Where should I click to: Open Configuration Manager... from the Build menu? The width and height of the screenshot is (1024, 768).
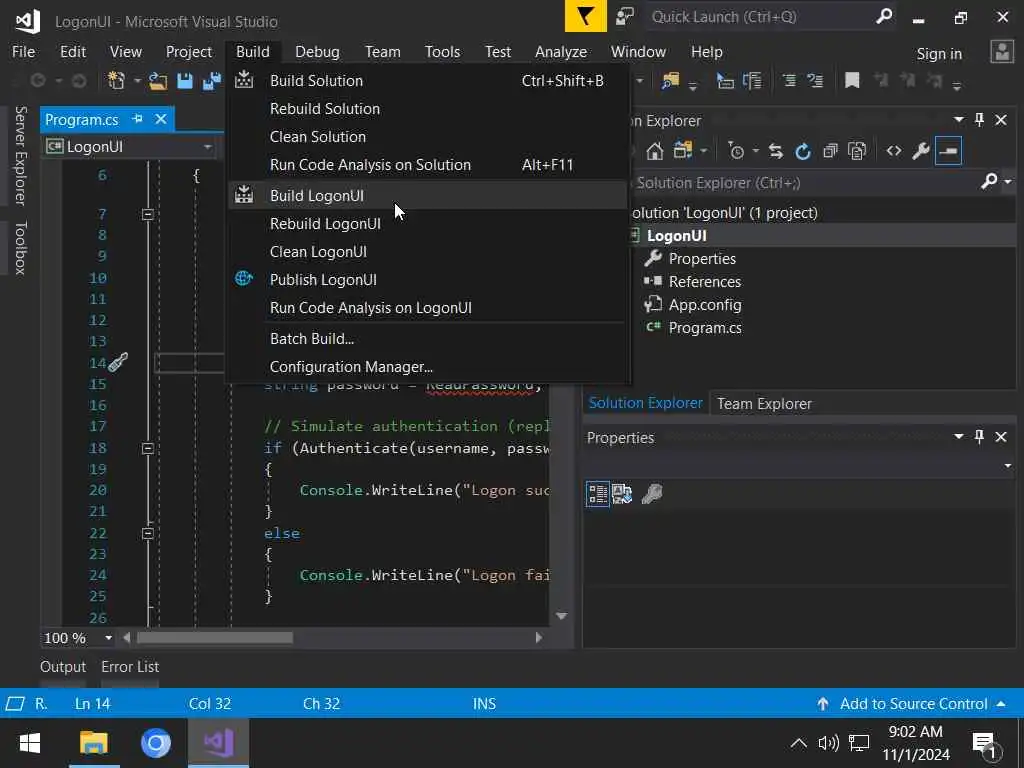tap(428, 367)
